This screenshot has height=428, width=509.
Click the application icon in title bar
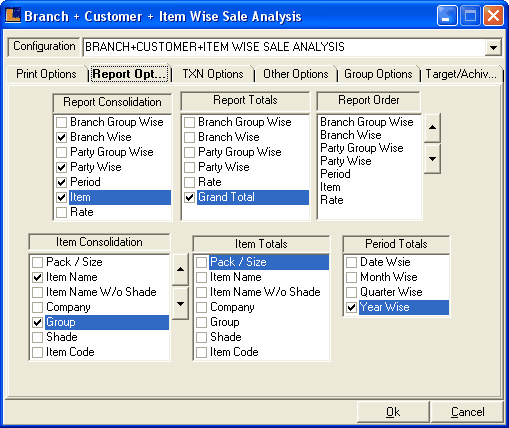coord(13,15)
